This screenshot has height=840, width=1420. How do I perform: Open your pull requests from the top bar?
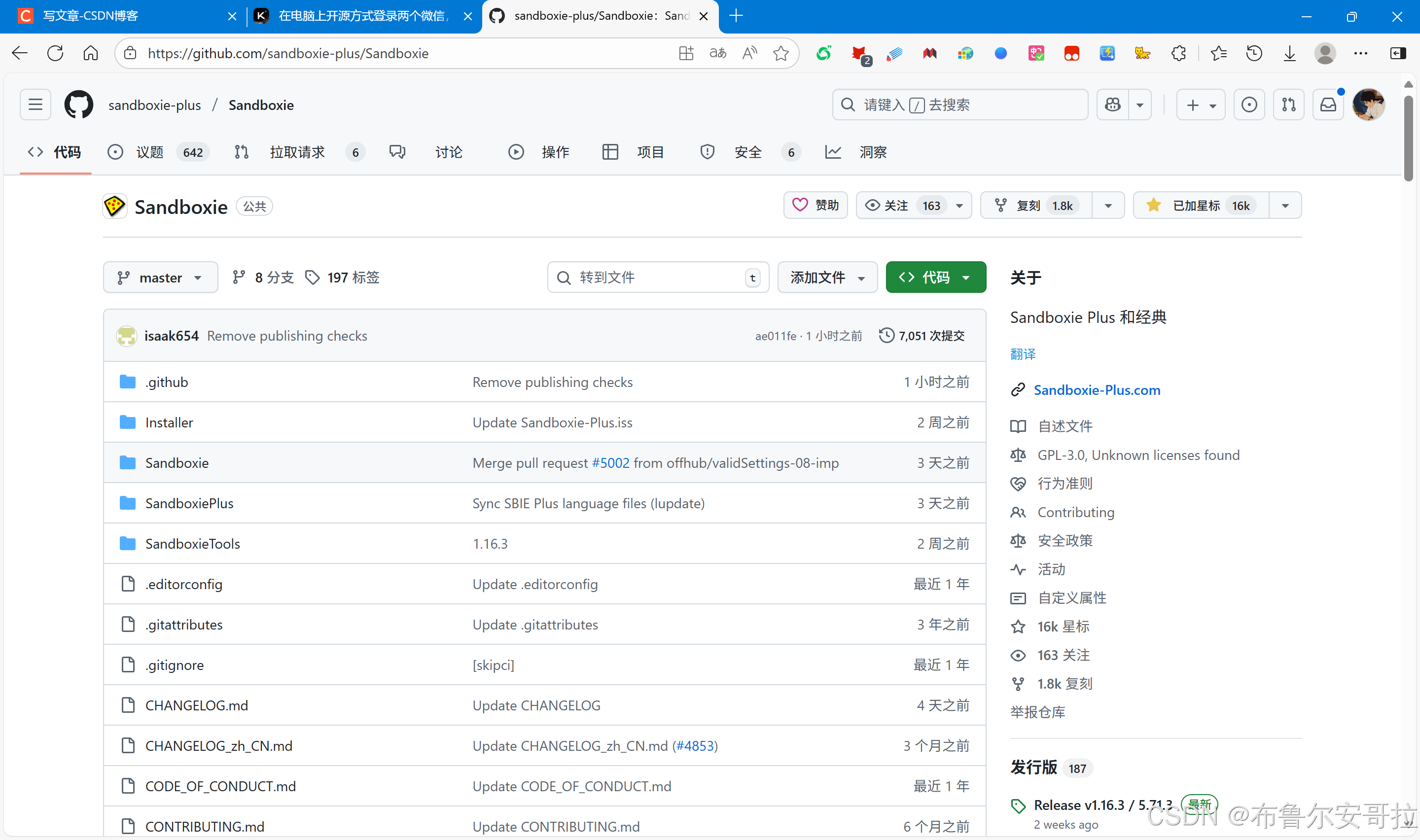coord(1288,104)
